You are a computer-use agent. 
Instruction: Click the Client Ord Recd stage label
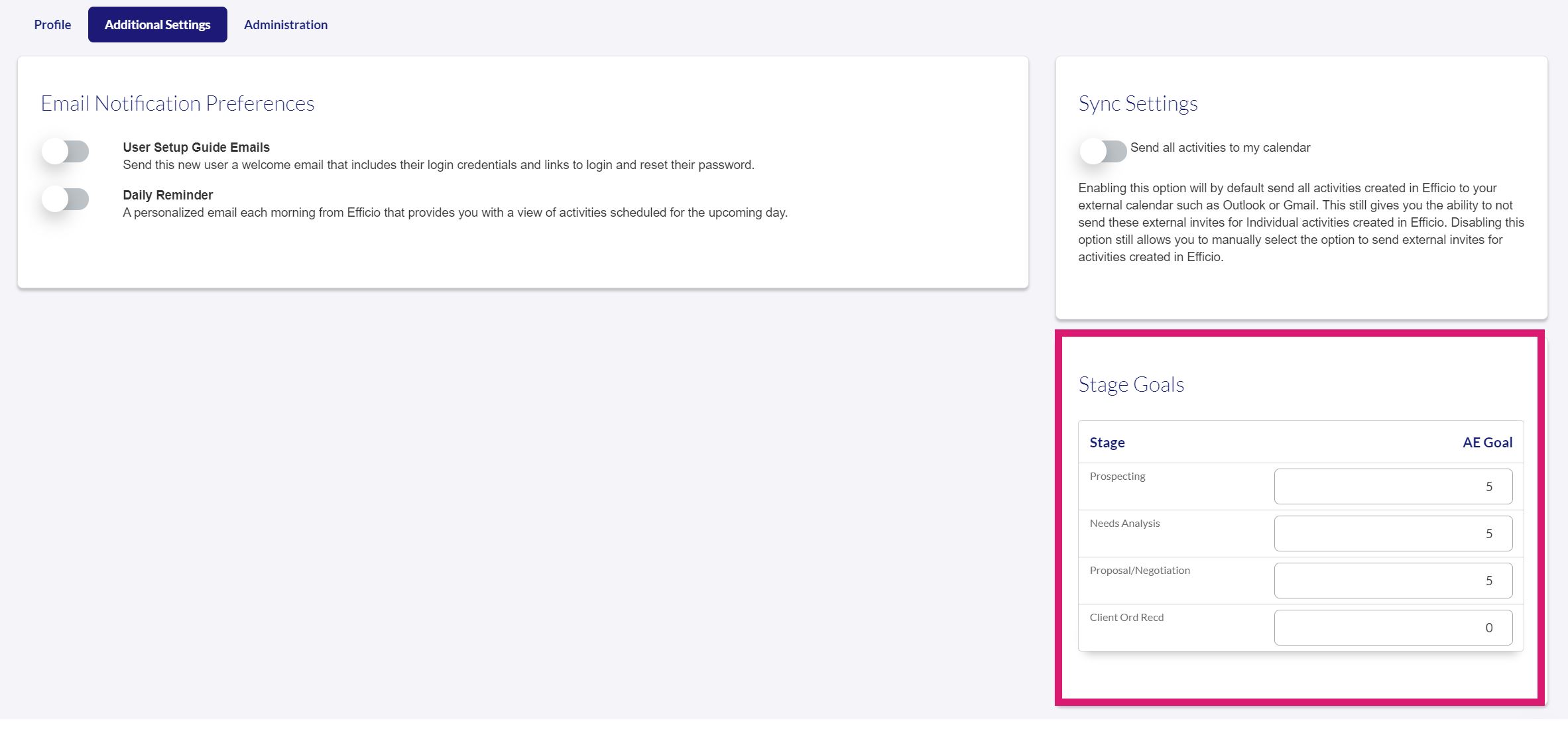tap(1126, 618)
